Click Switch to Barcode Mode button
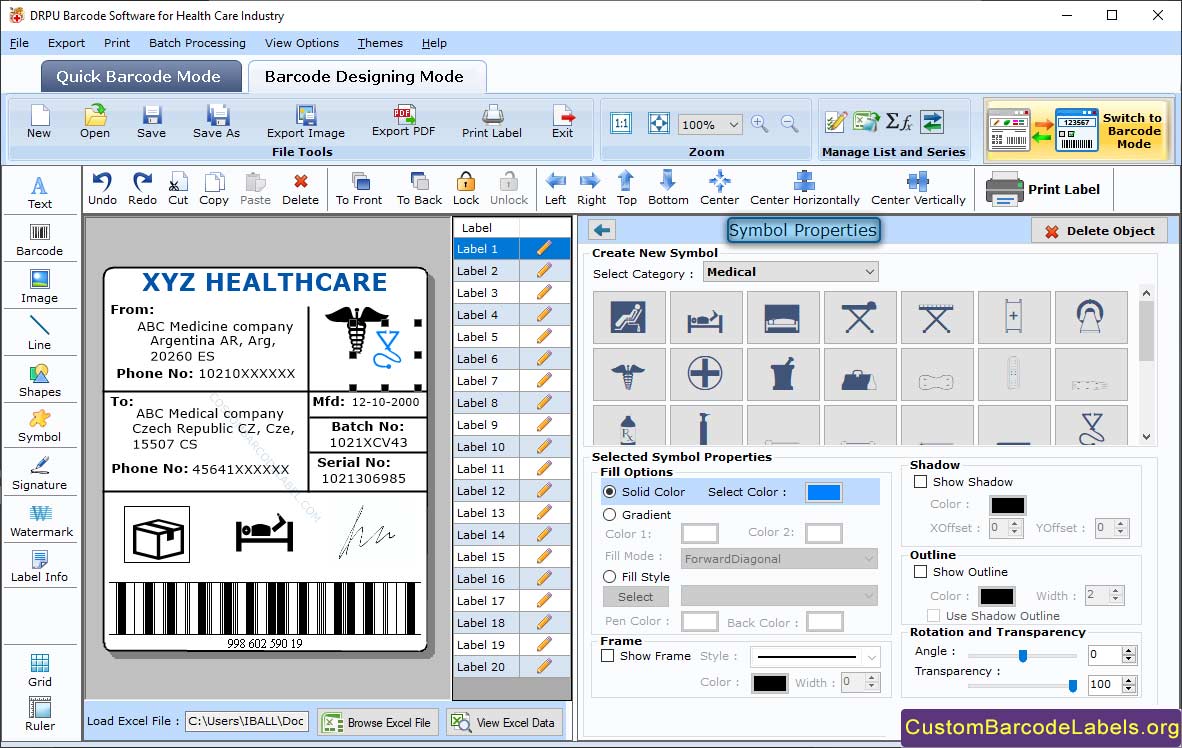Screen dimensions: 1182x748 (1078, 130)
